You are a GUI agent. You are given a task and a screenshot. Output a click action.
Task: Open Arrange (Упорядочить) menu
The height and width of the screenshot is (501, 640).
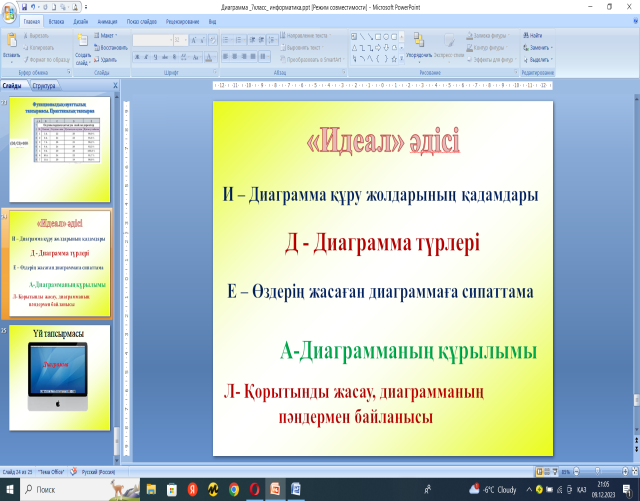pos(419,46)
